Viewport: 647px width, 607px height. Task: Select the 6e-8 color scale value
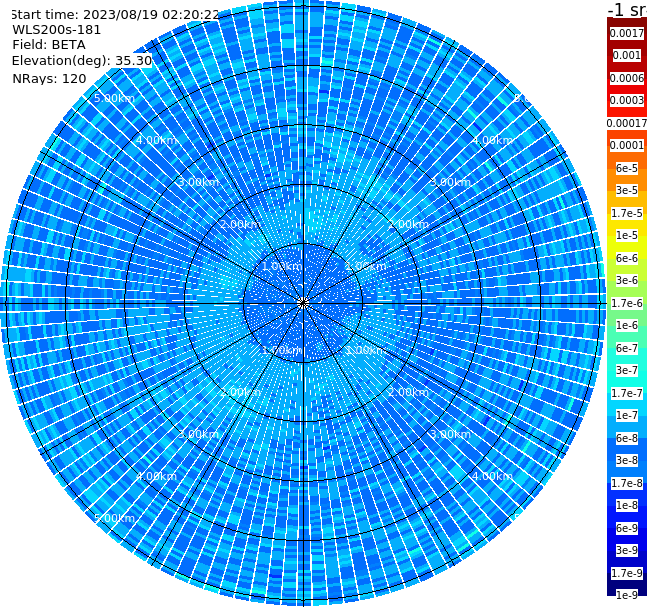click(627, 438)
